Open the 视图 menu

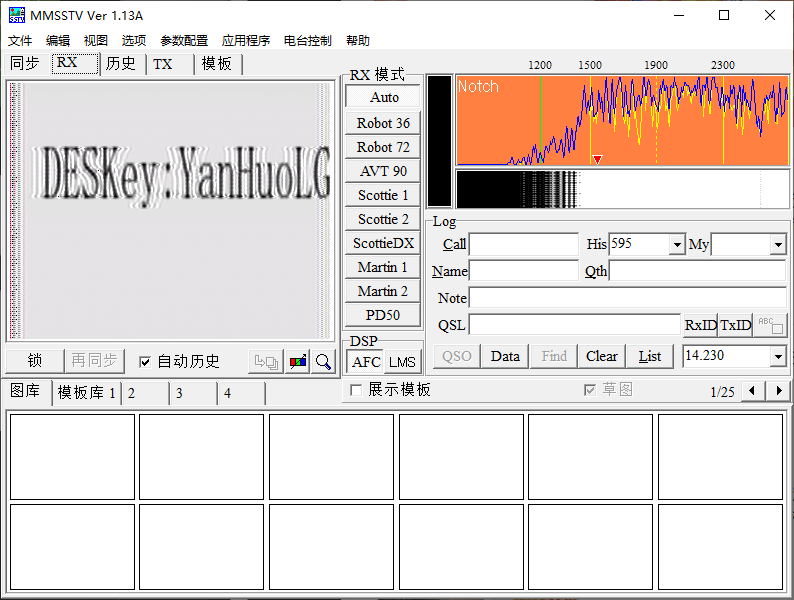coord(96,41)
